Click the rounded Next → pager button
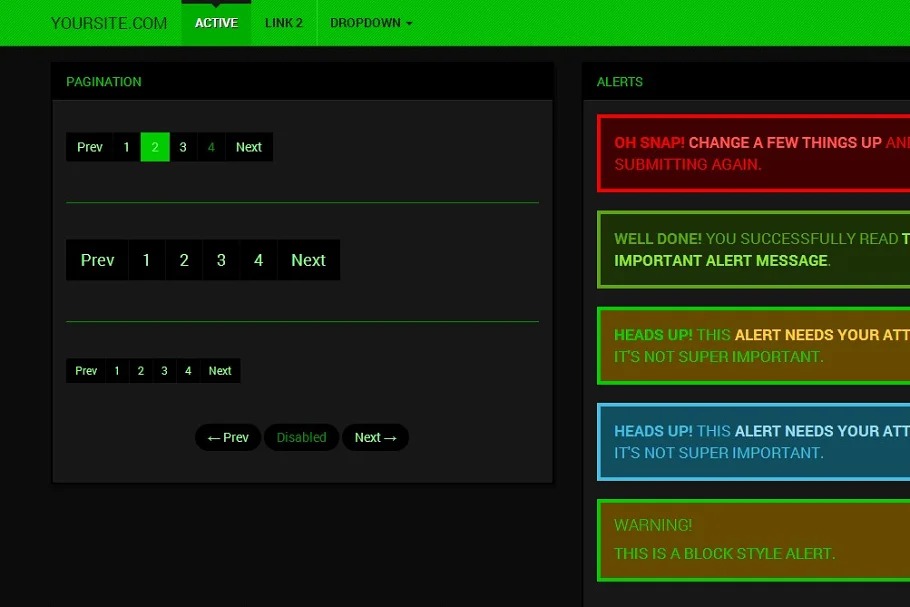Image resolution: width=910 pixels, height=607 pixels. [x=375, y=438]
